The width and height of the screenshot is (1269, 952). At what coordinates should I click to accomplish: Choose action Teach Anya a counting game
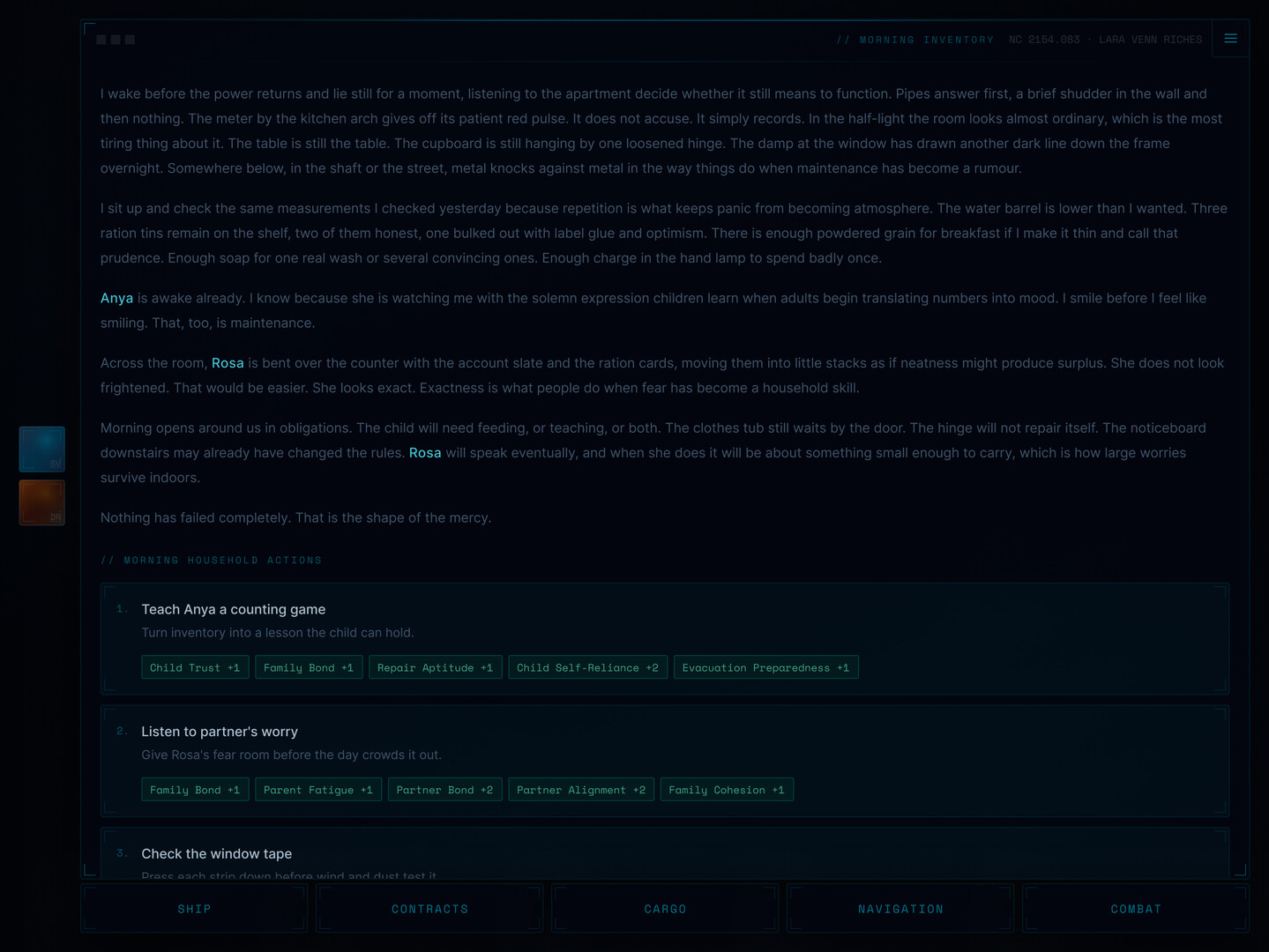665,638
